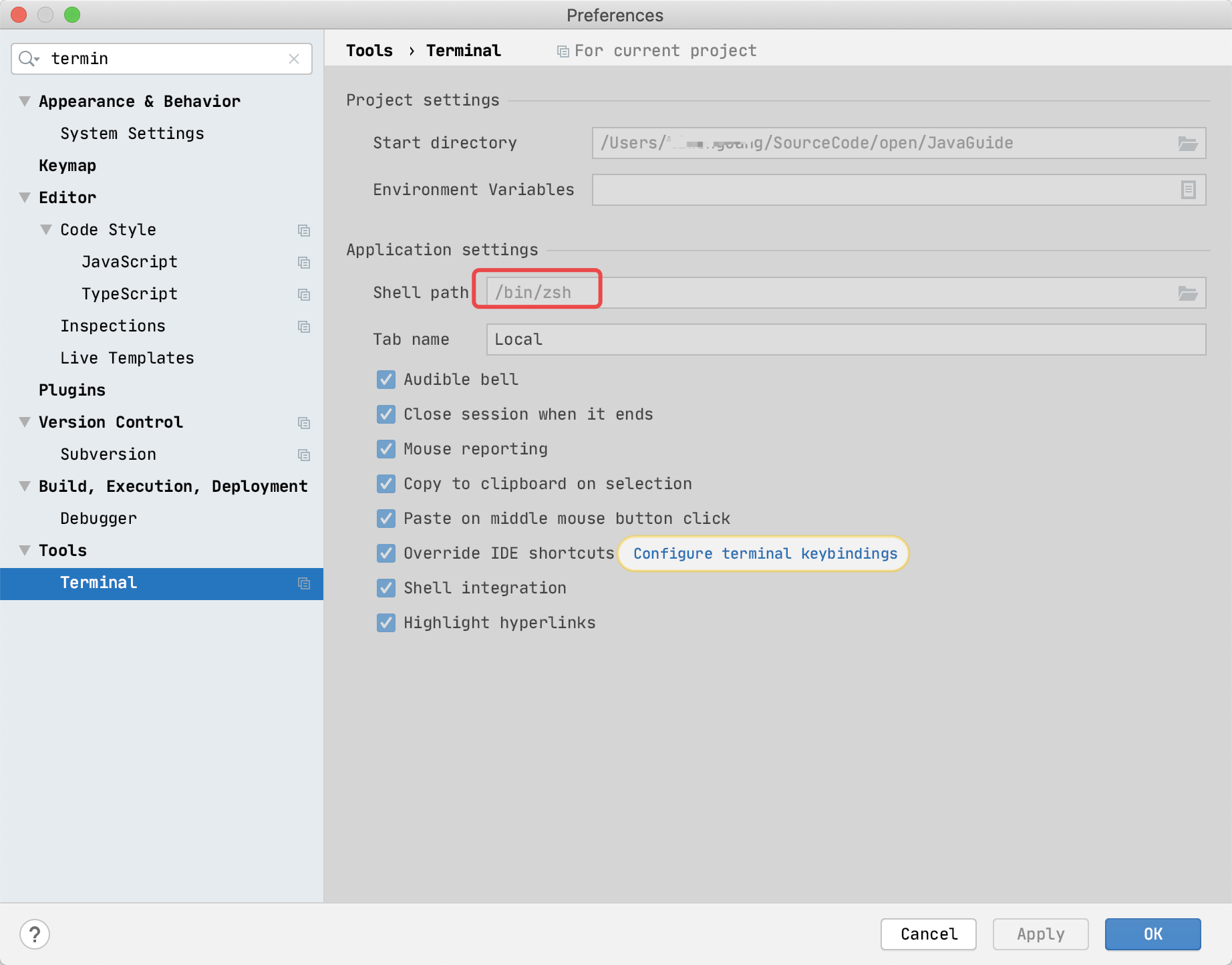
Task: Open Environment Variables editor icon
Action: [1188, 190]
